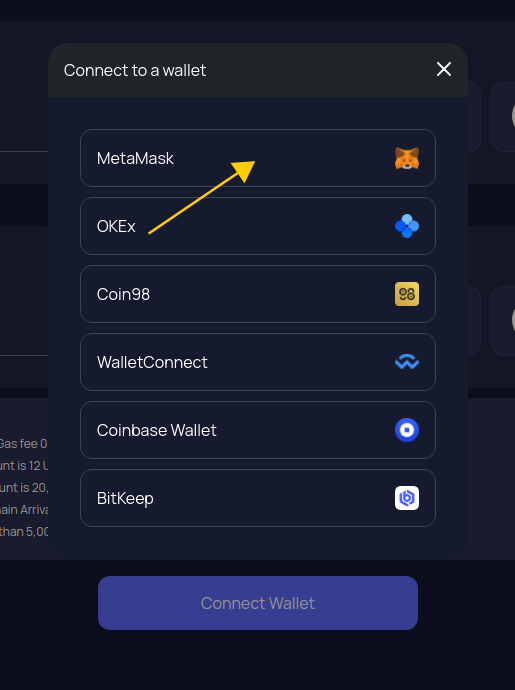The image size is (515, 690).
Task: Click the yellow Coin98 logo icon
Action: point(407,294)
